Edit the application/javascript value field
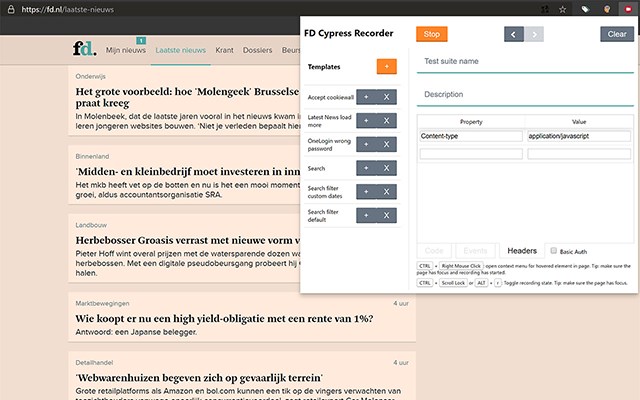Viewport: 640px width, 400px height. tap(579, 136)
